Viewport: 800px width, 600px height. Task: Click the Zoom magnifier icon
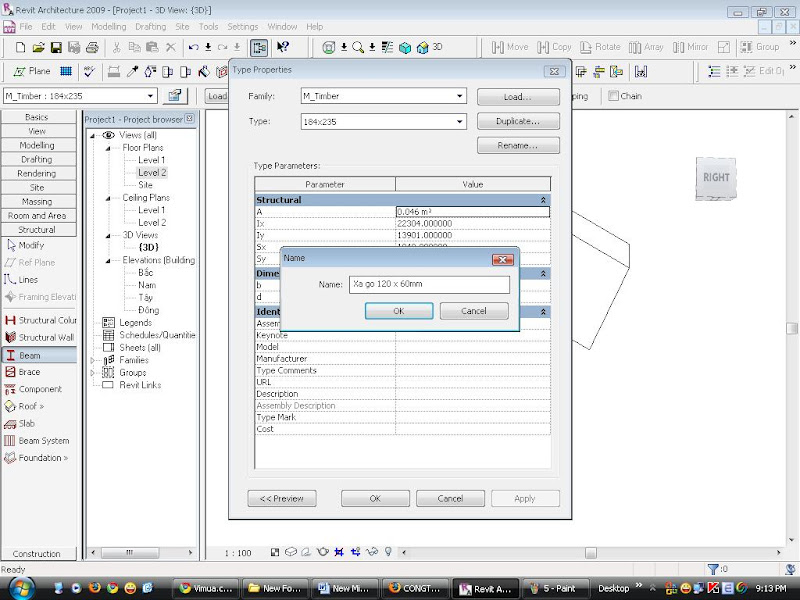click(358, 47)
